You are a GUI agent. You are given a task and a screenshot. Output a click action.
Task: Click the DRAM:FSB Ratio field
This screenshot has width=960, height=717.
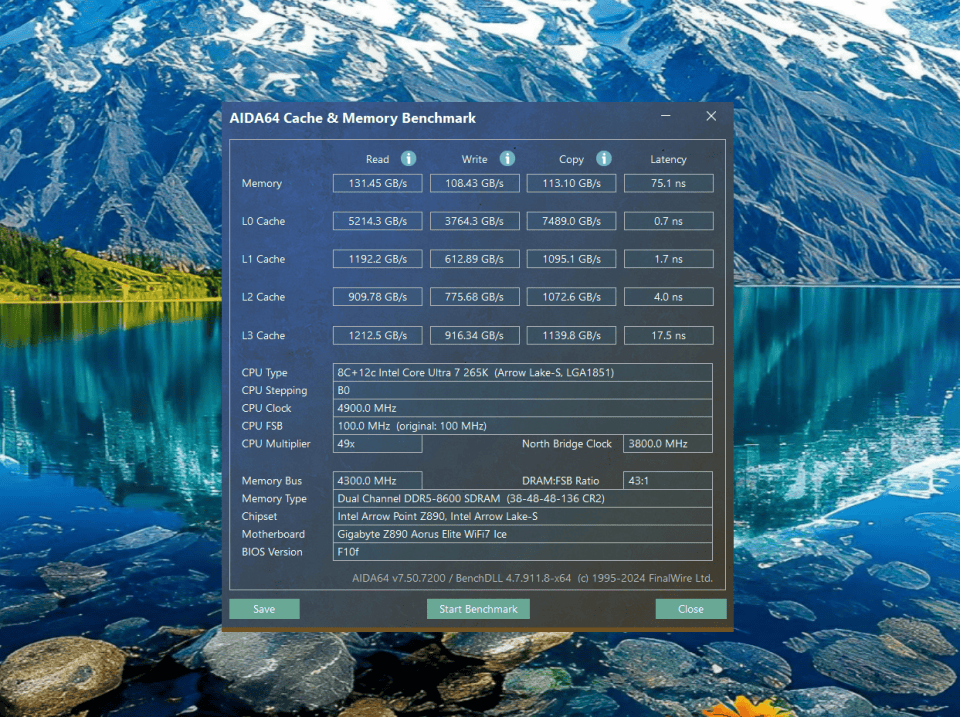(x=667, y=481)
